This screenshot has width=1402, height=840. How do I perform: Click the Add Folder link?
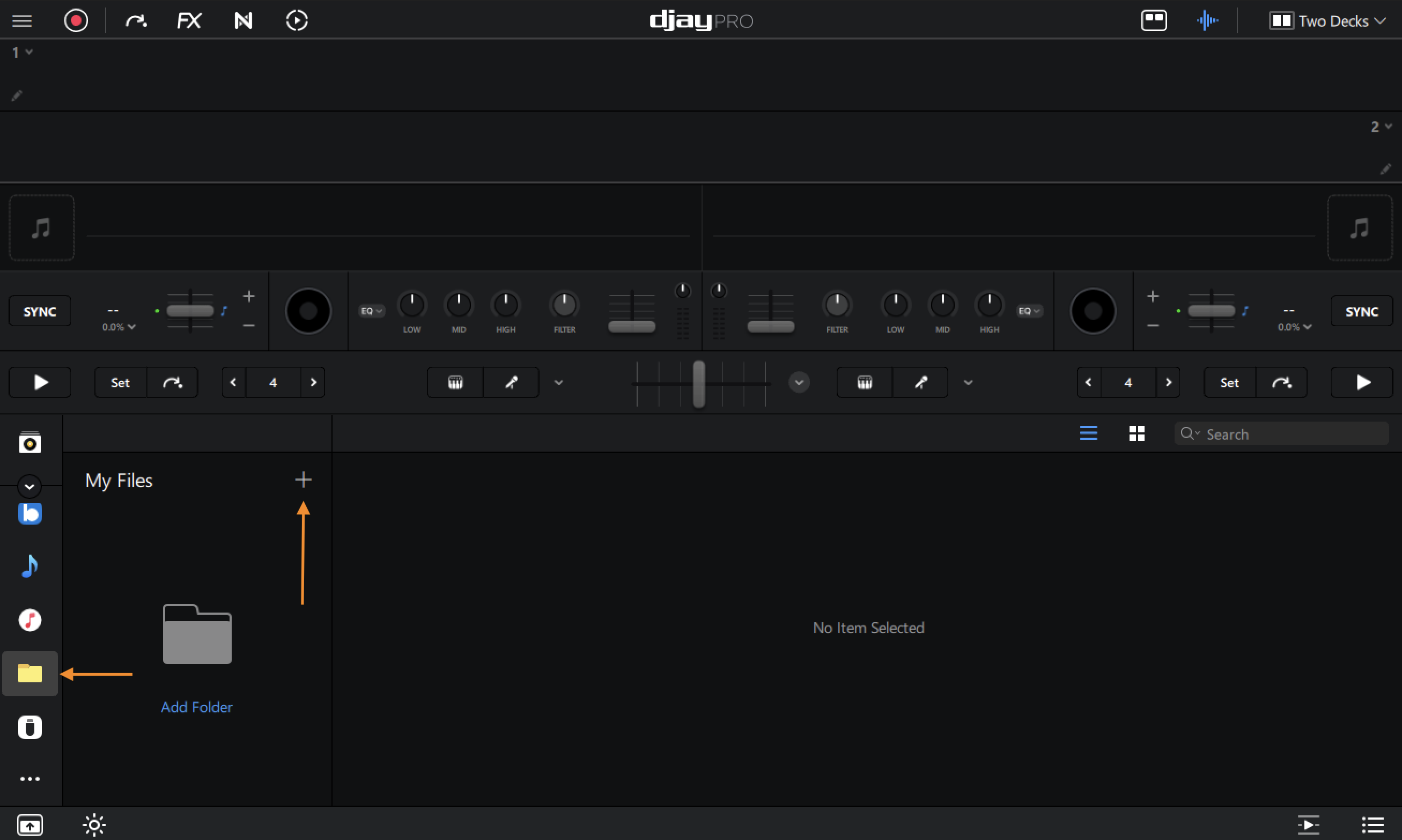pos(196,707)
